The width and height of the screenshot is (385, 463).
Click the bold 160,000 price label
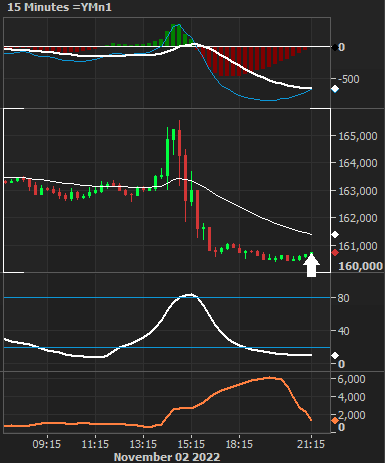(360, 266)
